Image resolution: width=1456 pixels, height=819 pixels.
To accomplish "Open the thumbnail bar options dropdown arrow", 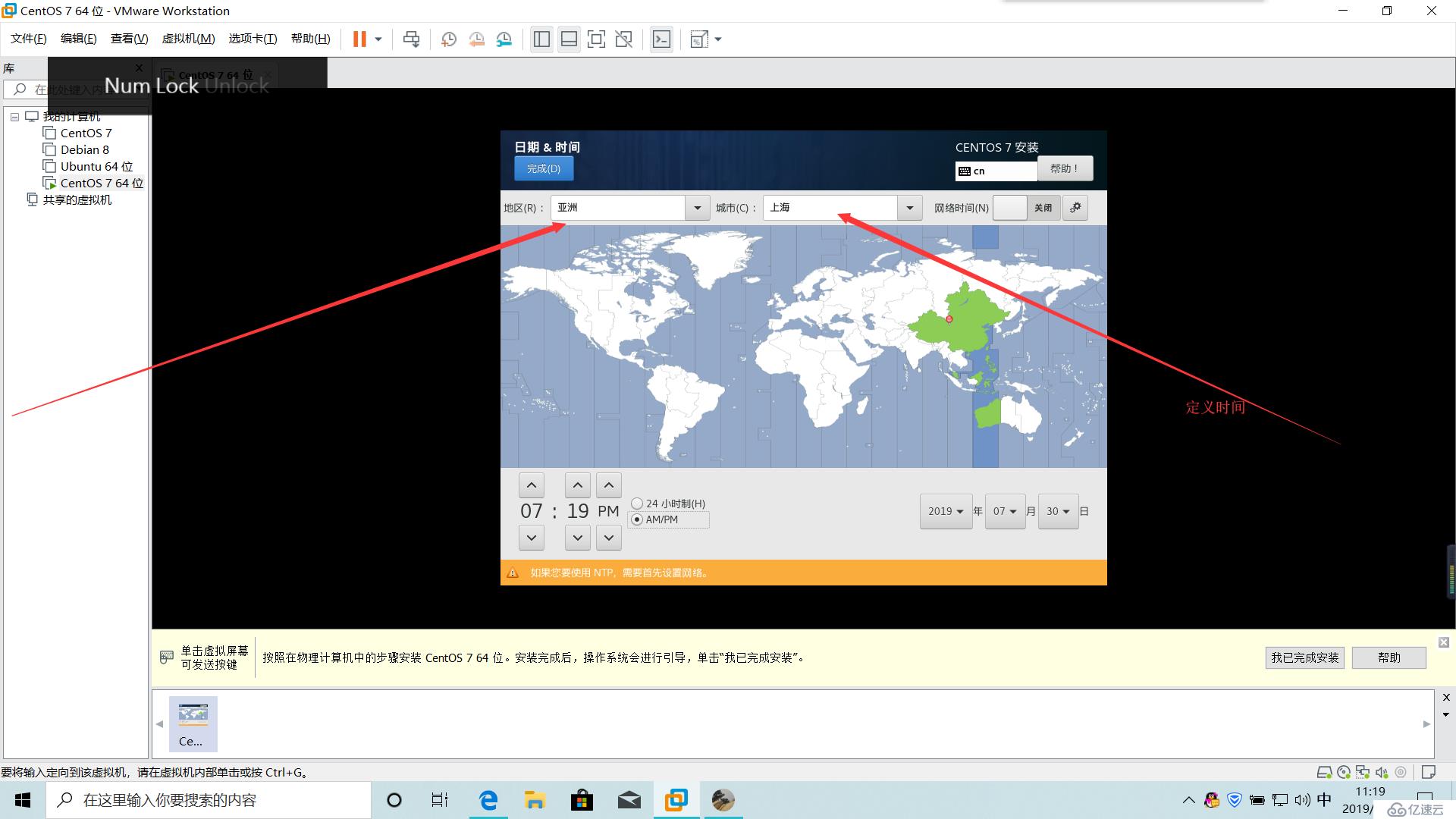I will (x=1446, y=714).
